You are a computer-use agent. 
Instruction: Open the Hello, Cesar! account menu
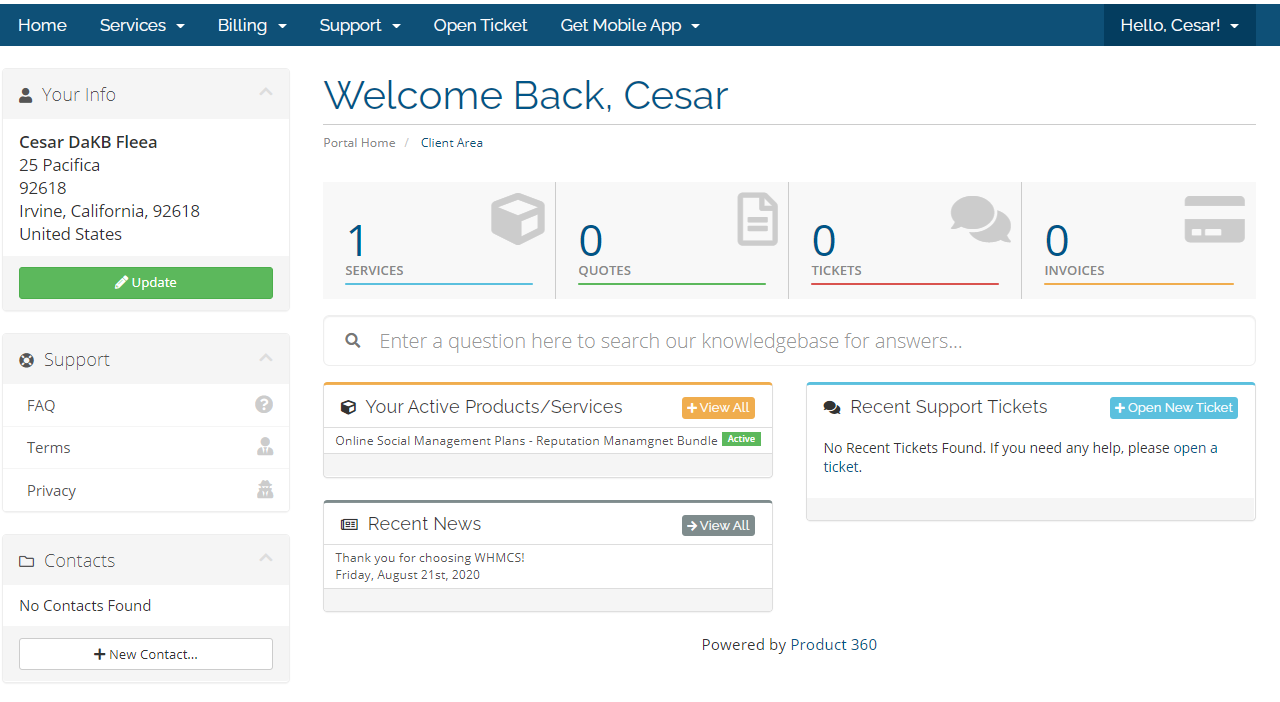(1180, 25)
